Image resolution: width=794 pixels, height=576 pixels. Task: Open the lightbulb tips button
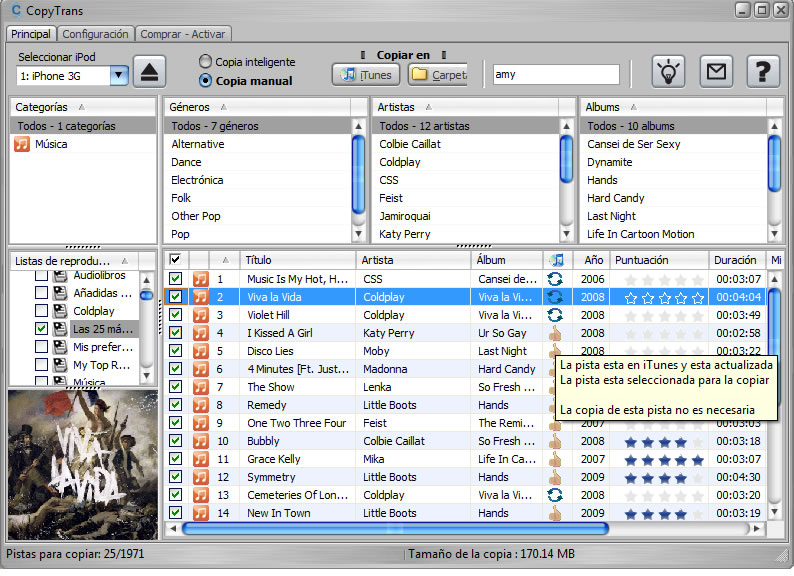coord(668,71)
